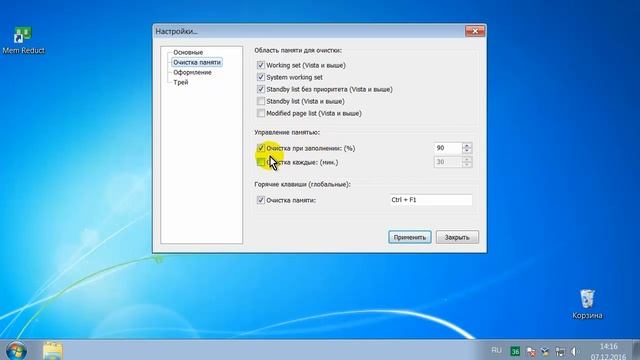Click the disabled minutes field showing 30
640x360 pixels.
point(448,162)
